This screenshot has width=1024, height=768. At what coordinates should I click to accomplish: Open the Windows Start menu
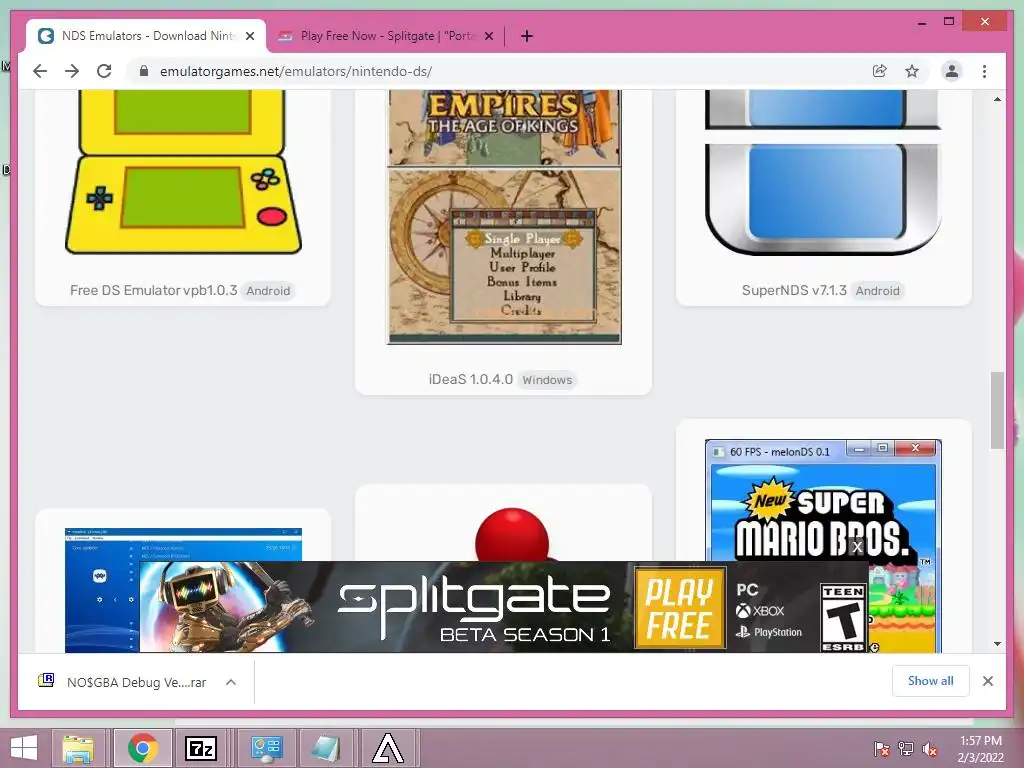point(24,748)
